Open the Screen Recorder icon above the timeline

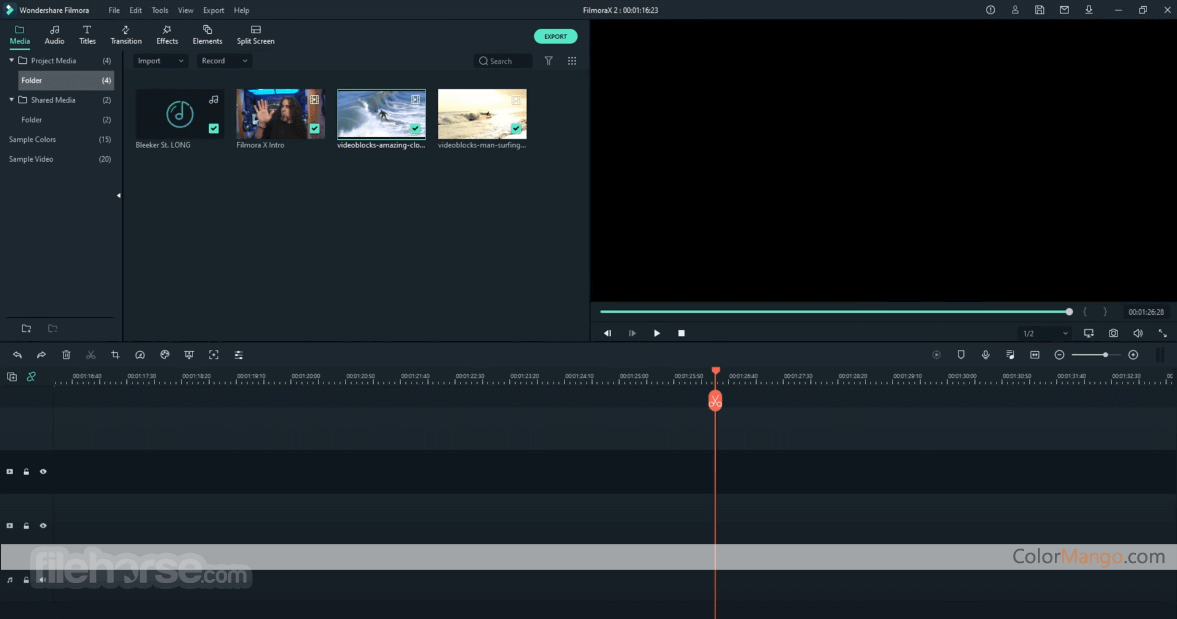(x=1035, y=355)
